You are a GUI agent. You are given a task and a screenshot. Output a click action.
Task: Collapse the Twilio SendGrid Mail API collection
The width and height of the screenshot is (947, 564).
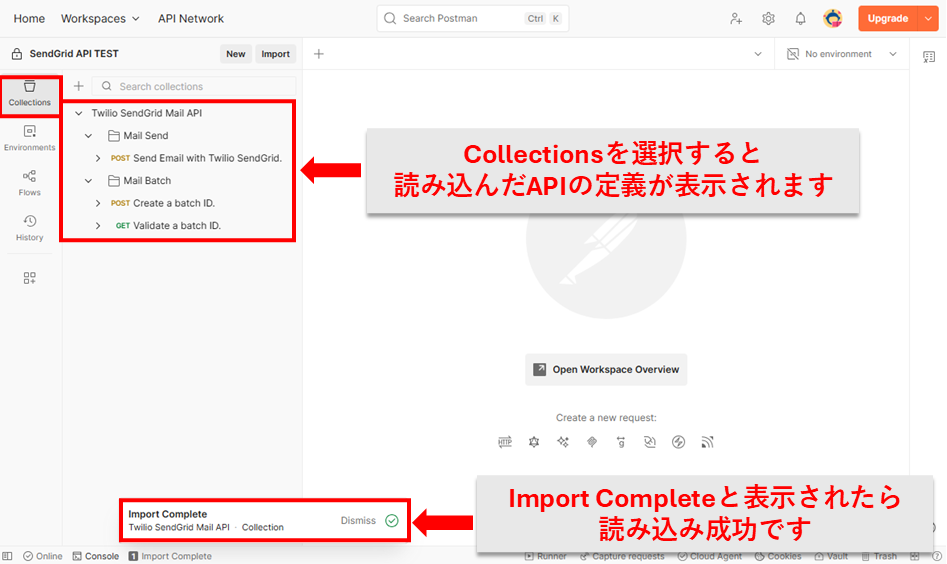(79, 113)
